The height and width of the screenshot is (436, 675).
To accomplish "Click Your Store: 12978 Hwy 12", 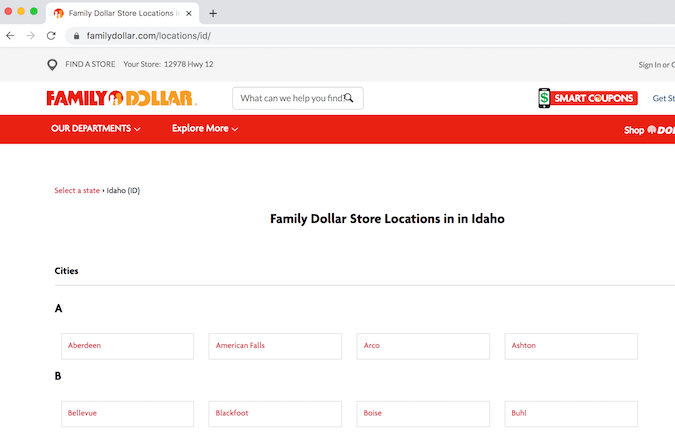I will (168, 64).
